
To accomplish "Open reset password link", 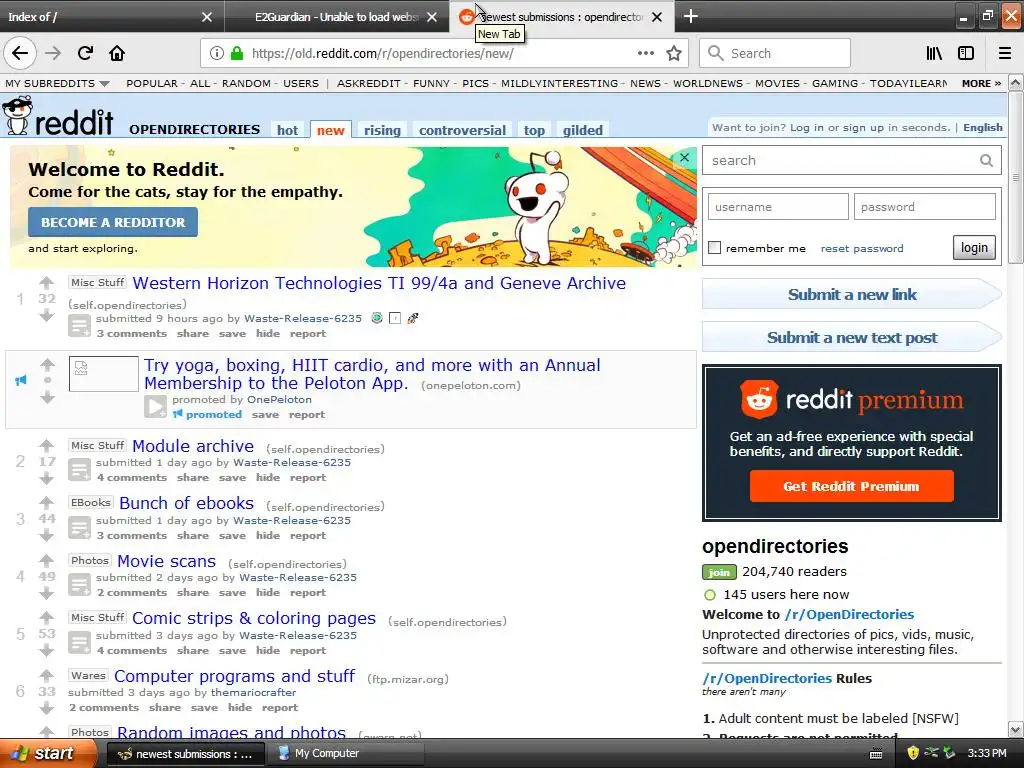I will pyautogui.click(x=862, y=248).
